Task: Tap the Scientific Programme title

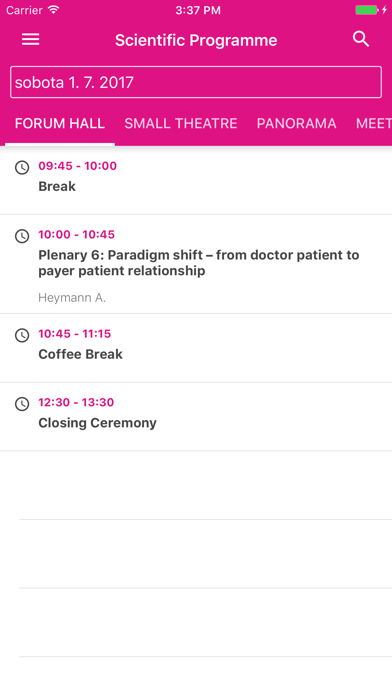Action: (x=196, y=40)
